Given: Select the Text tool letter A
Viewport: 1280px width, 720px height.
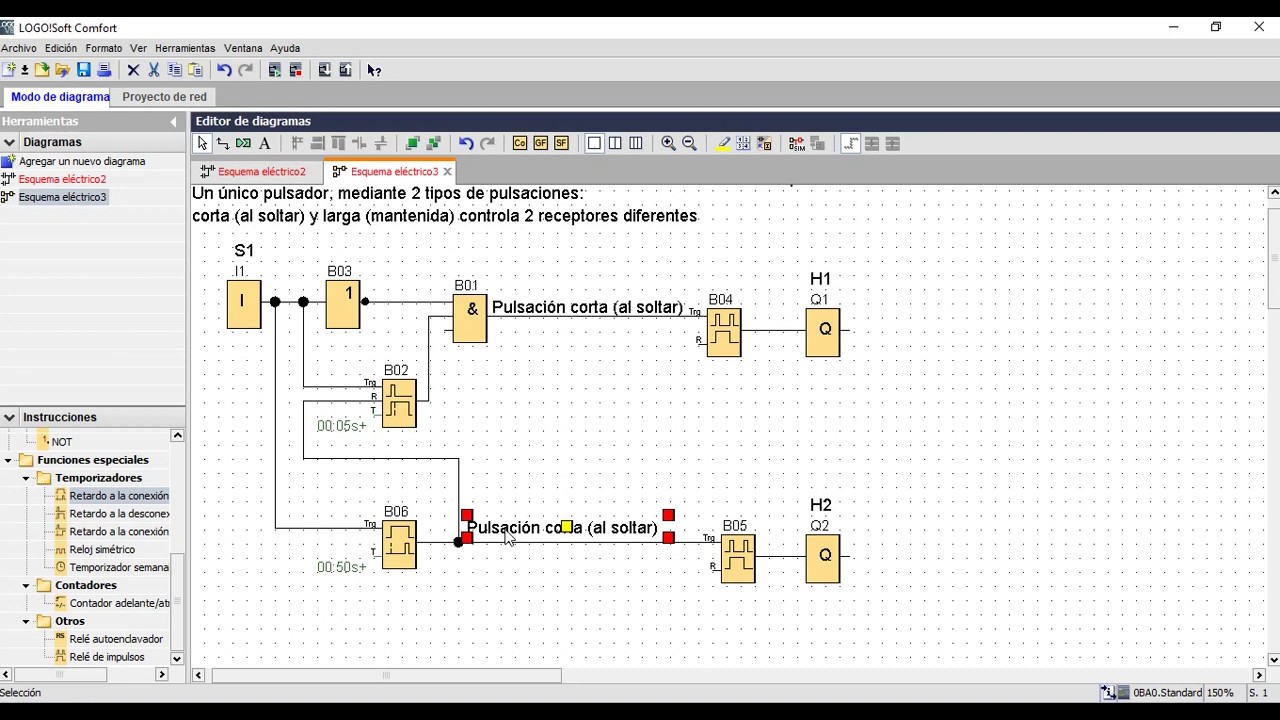Looking at the screenshot, I should [x=265, y=144].
